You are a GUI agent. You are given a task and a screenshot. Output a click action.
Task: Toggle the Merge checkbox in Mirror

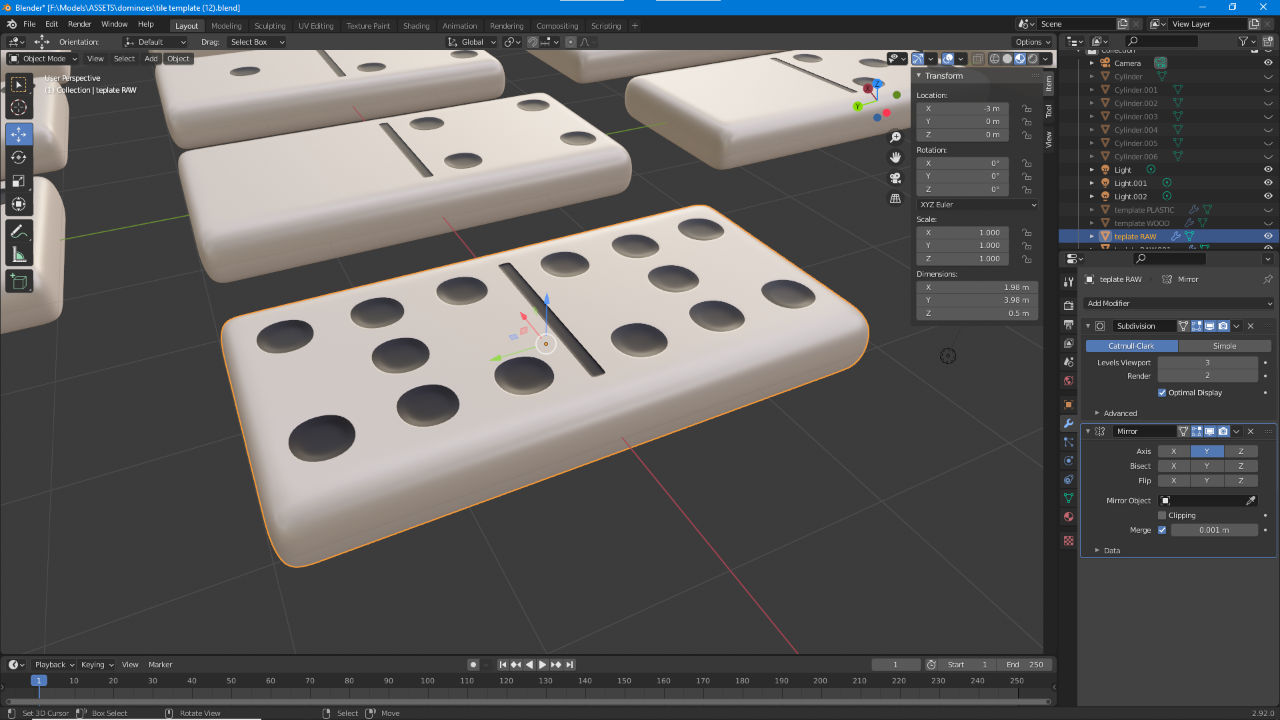[x=1162, y=530]
